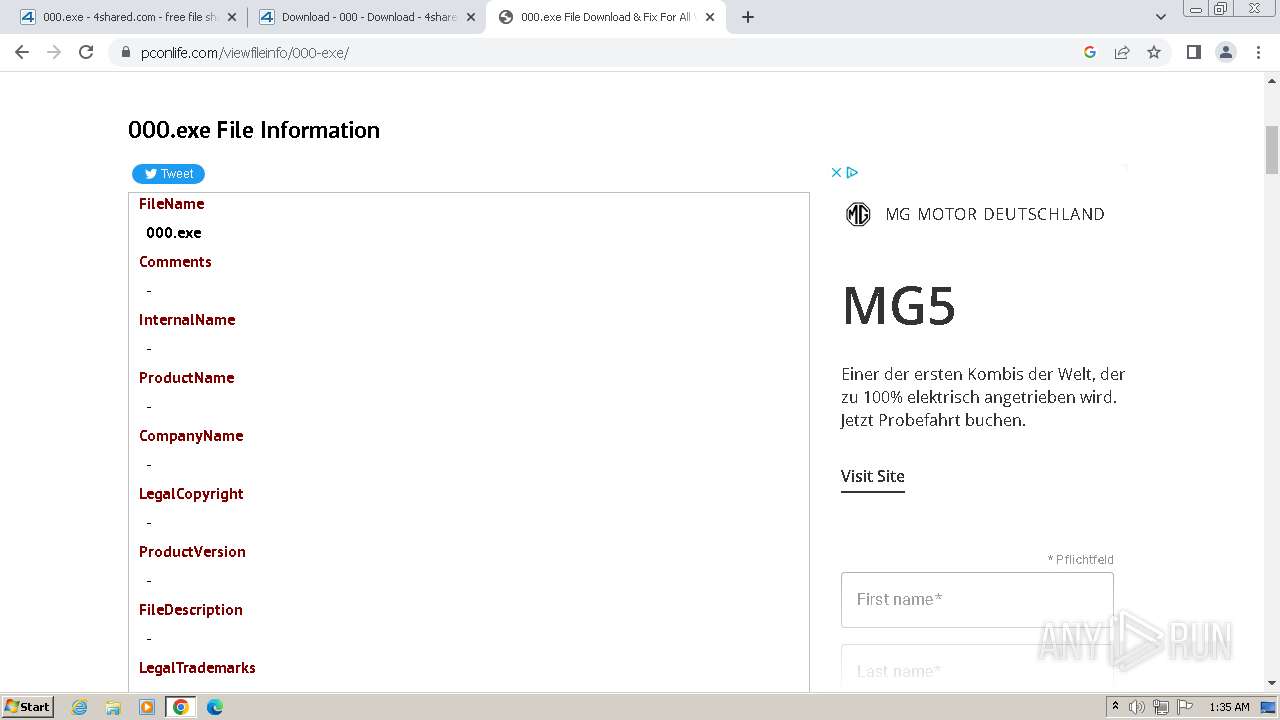
Task: Close the 000.exe File Download & Fix tab
Action: pos(710,17)
